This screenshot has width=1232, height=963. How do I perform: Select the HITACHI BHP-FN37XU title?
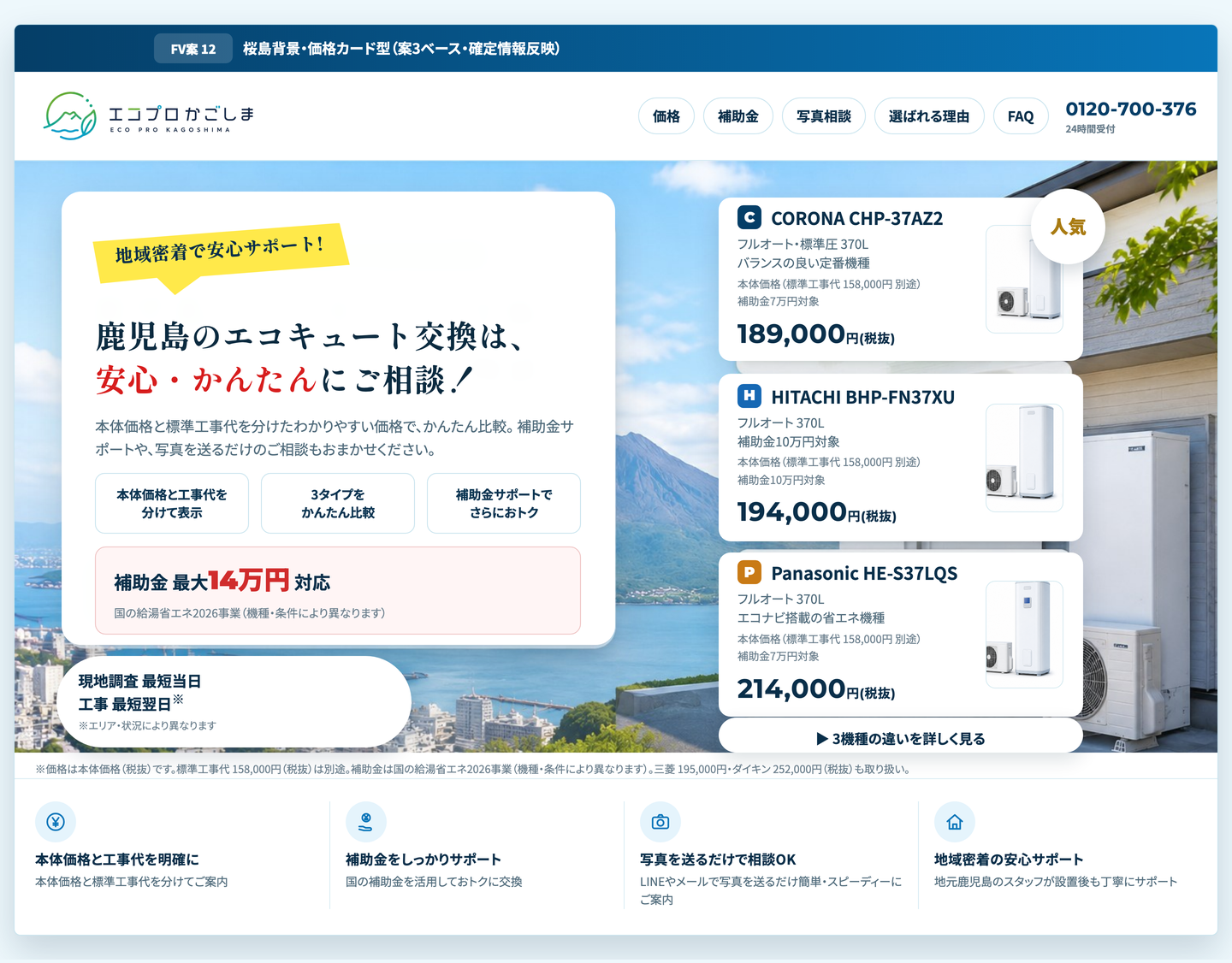pyautogui.click(x=862, y=397)
